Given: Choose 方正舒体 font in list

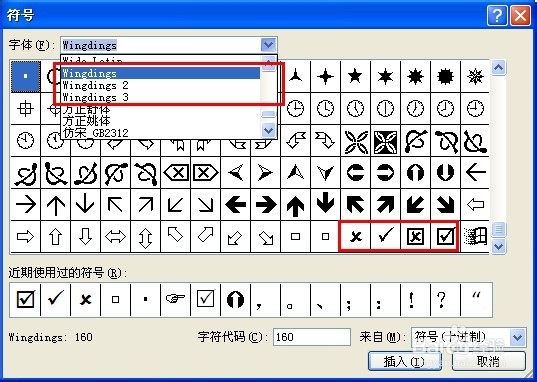Looking at the screenshot, I should coord(160,110).
